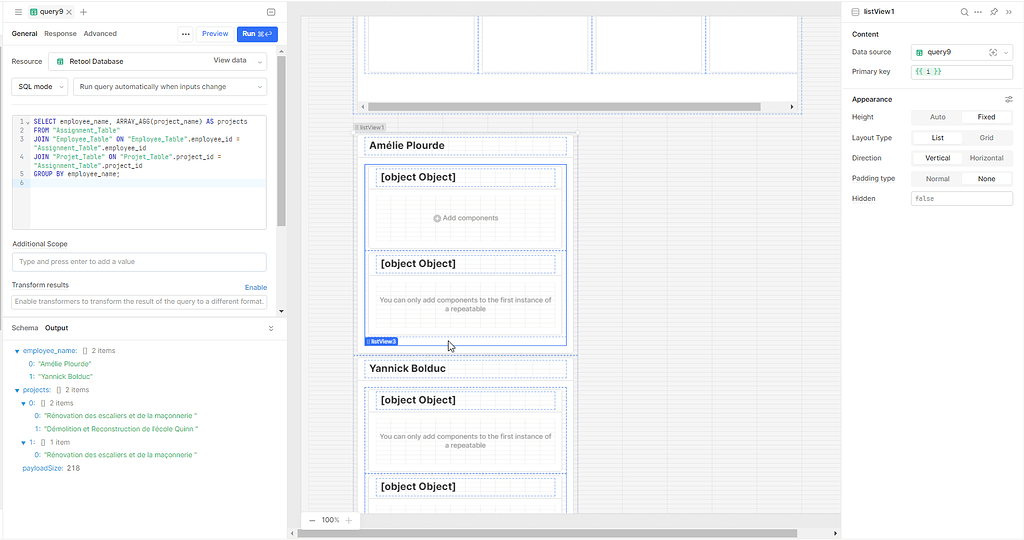Search in the listView1 inspector

coord(964,12)
